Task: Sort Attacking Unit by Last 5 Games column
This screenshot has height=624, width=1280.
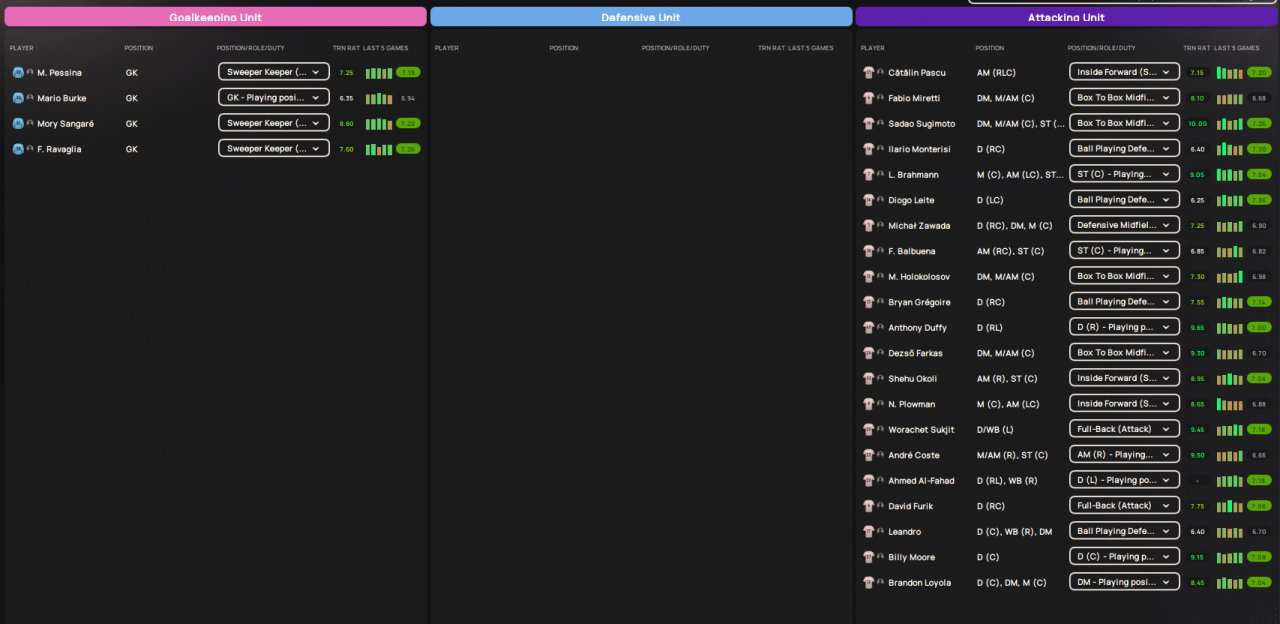Action: point(1235,48)
